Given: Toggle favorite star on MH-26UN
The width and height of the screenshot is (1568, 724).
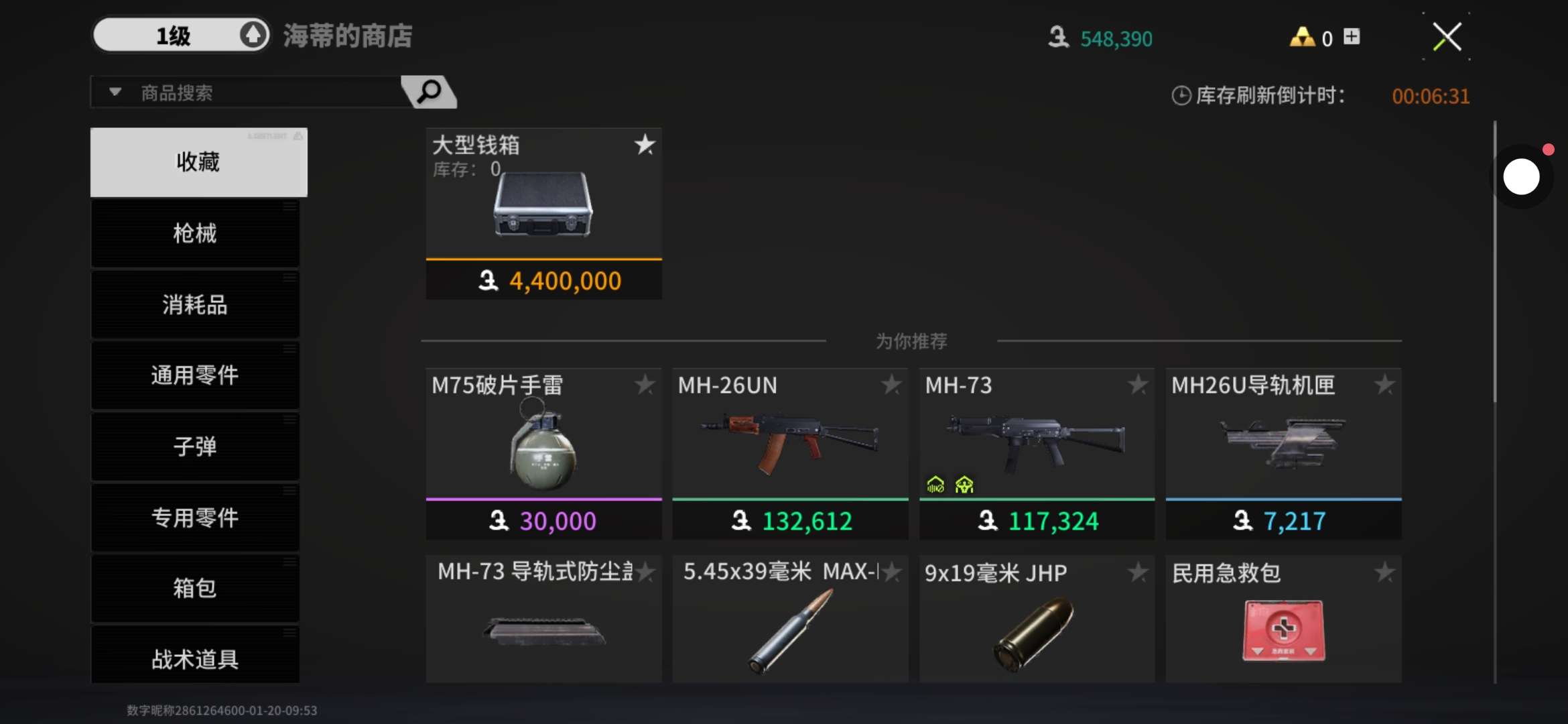Looking at the screenshot, I should pyautogui.click(x=891, y=385).
